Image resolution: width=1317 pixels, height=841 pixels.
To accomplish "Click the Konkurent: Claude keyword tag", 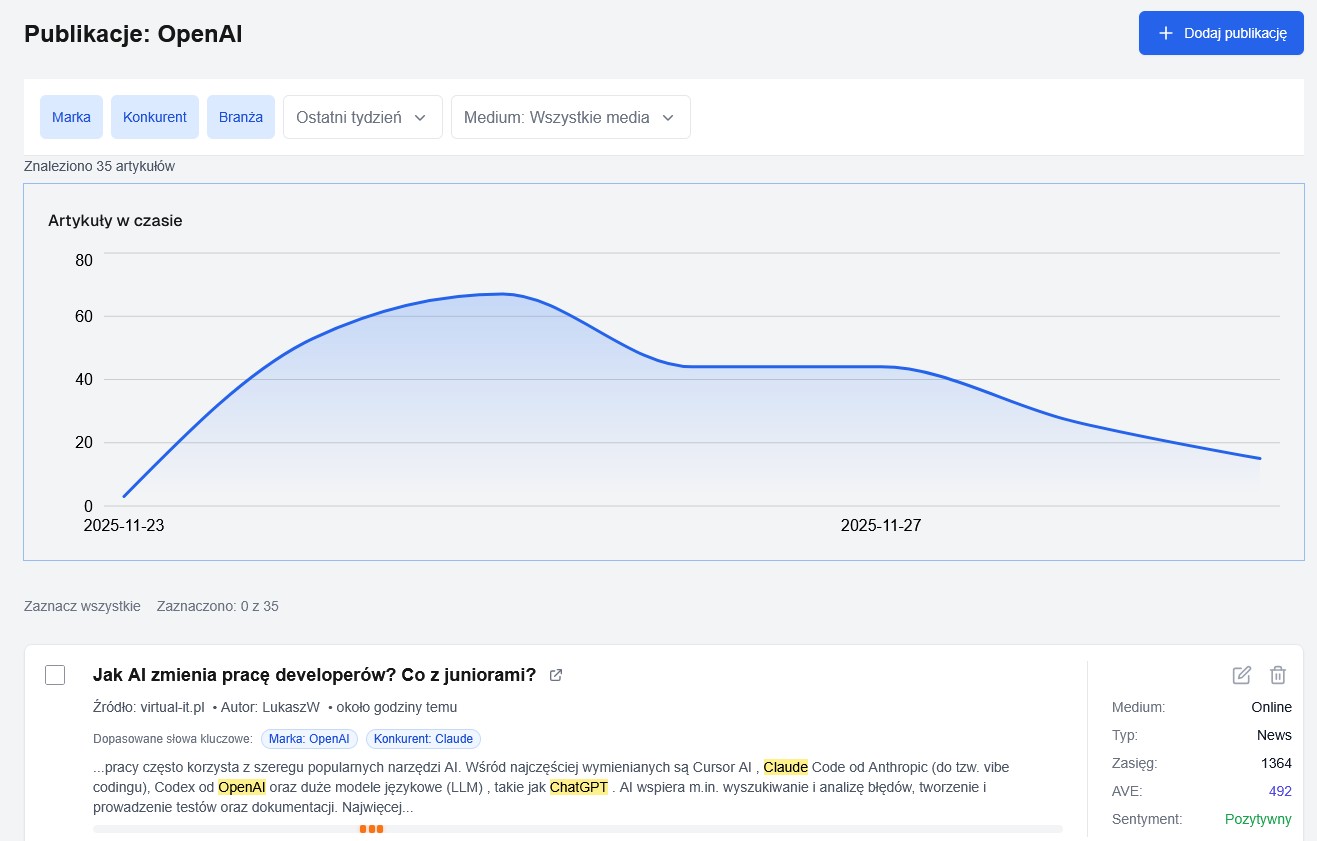I will [423, 739].
